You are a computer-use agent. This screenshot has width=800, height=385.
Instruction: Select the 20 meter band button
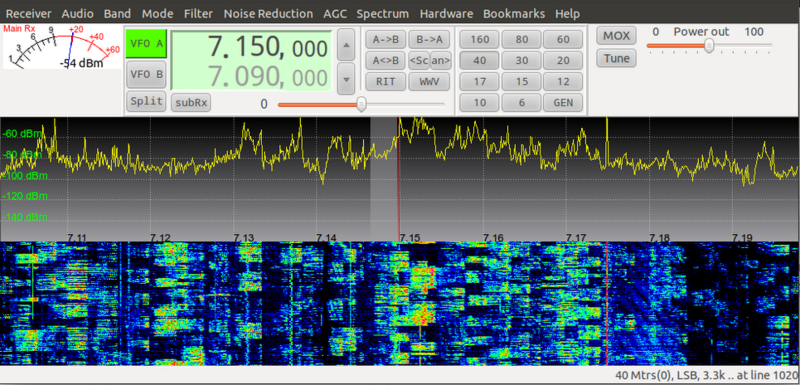click(x=563, y=61)
